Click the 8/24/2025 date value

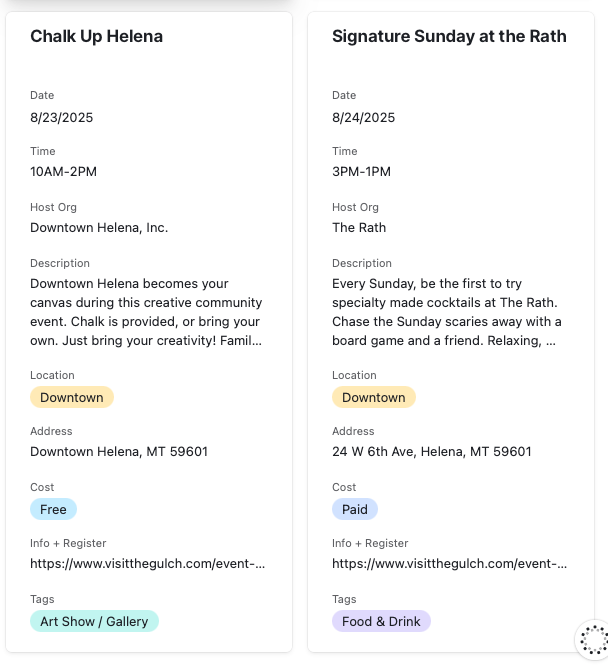point(364,117)
